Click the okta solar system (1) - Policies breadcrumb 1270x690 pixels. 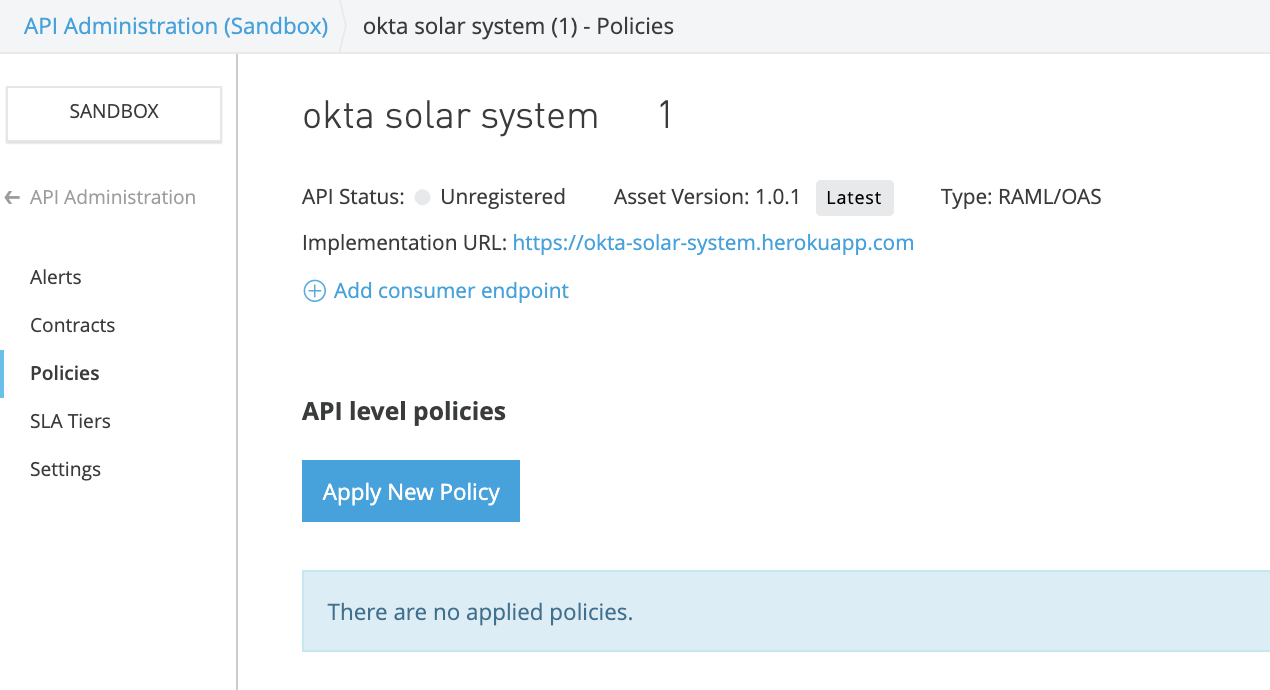pos(518,26)
